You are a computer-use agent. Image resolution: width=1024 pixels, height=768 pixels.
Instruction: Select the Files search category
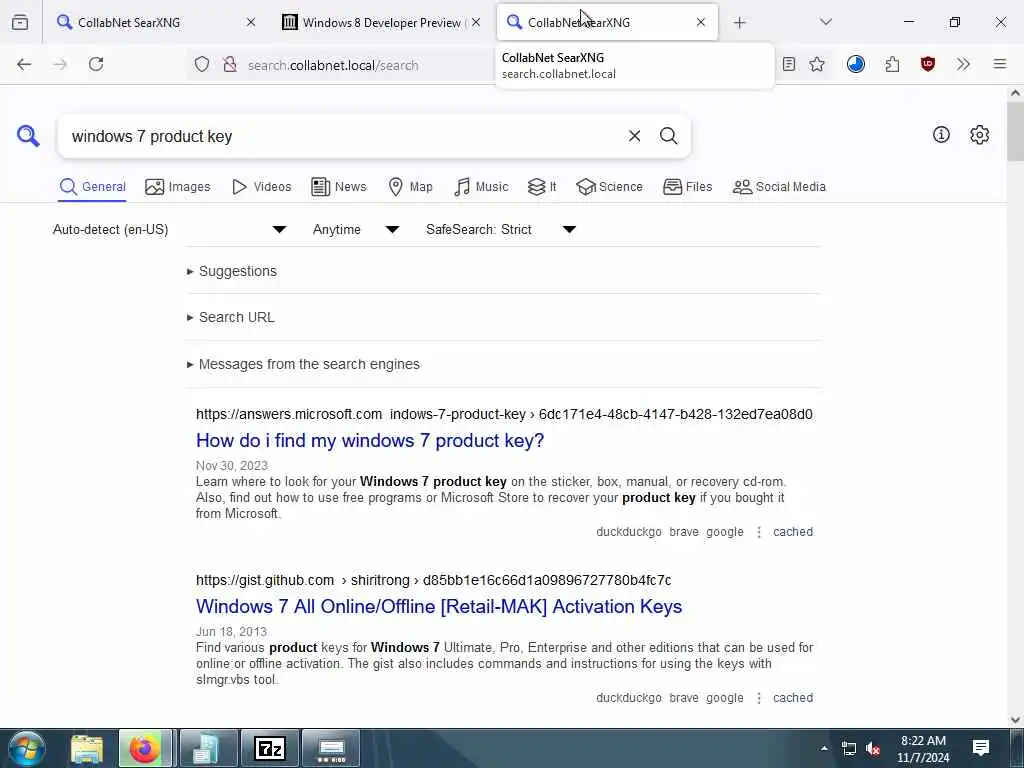[x=687, y=187]
